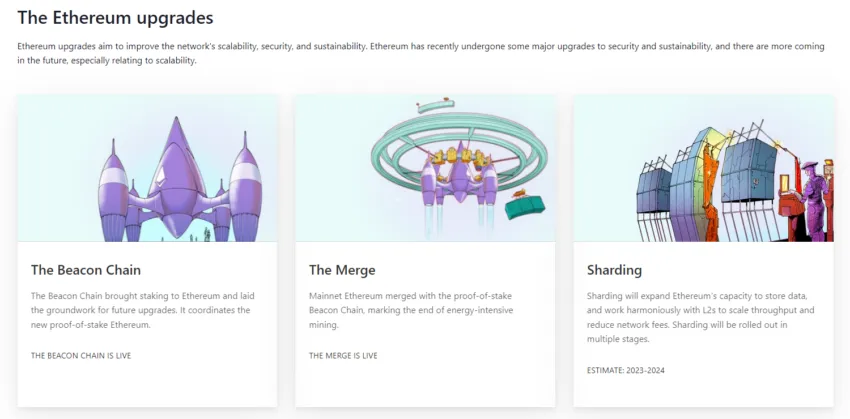Open the Merge docking station illustration
This screenshot has width=850, height=419.
tap(425, 168)
